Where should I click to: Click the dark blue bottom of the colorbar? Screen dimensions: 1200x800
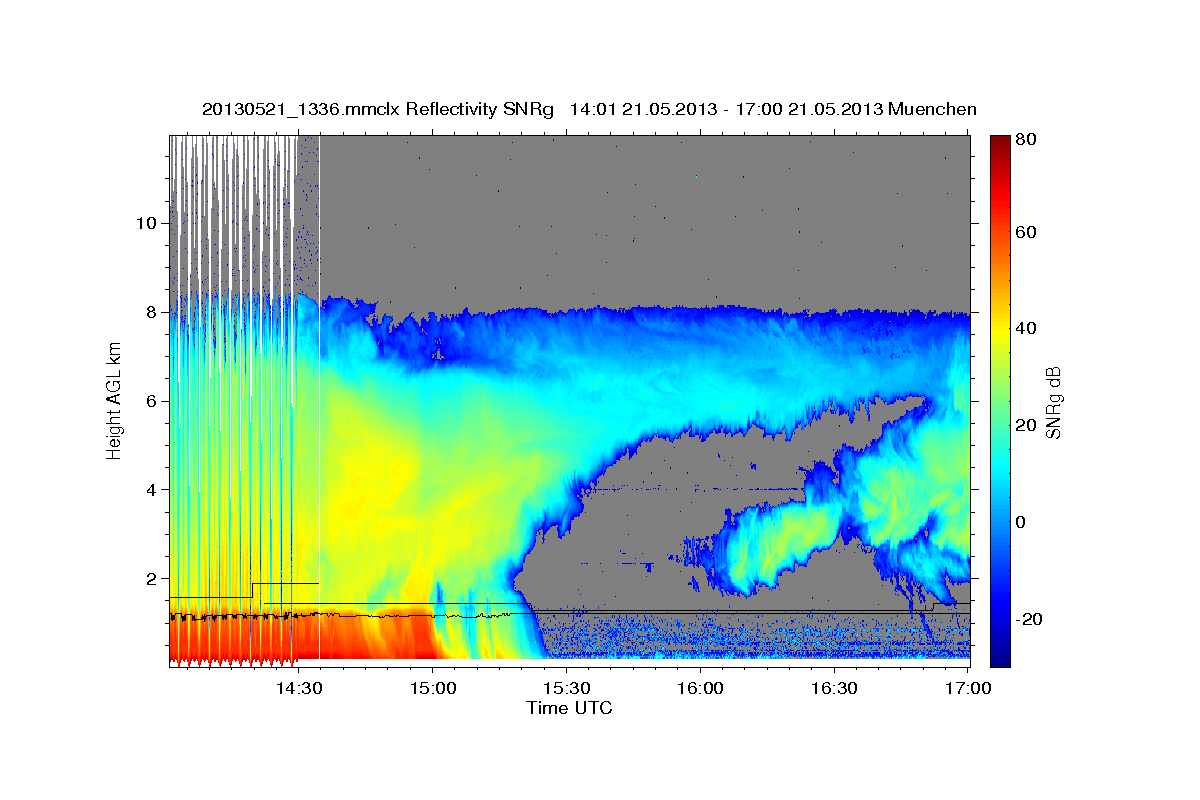pyautogui.click(x=1000, y=655)
